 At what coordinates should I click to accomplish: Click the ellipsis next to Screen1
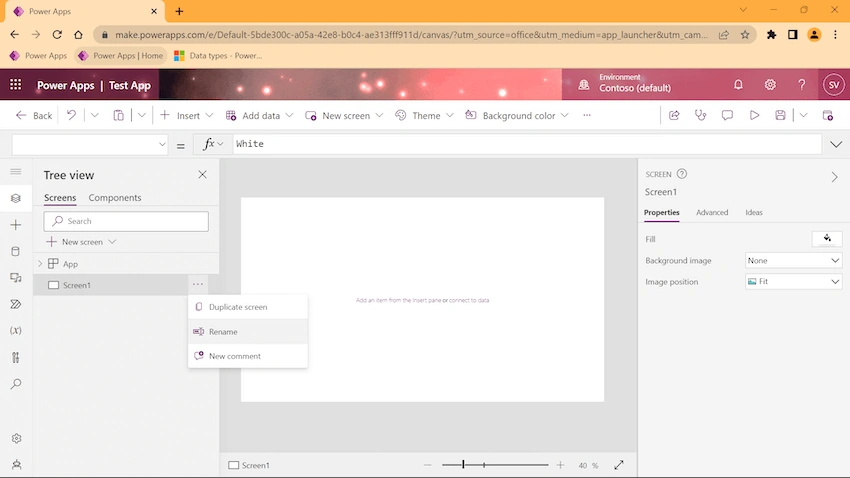[198, 284]
